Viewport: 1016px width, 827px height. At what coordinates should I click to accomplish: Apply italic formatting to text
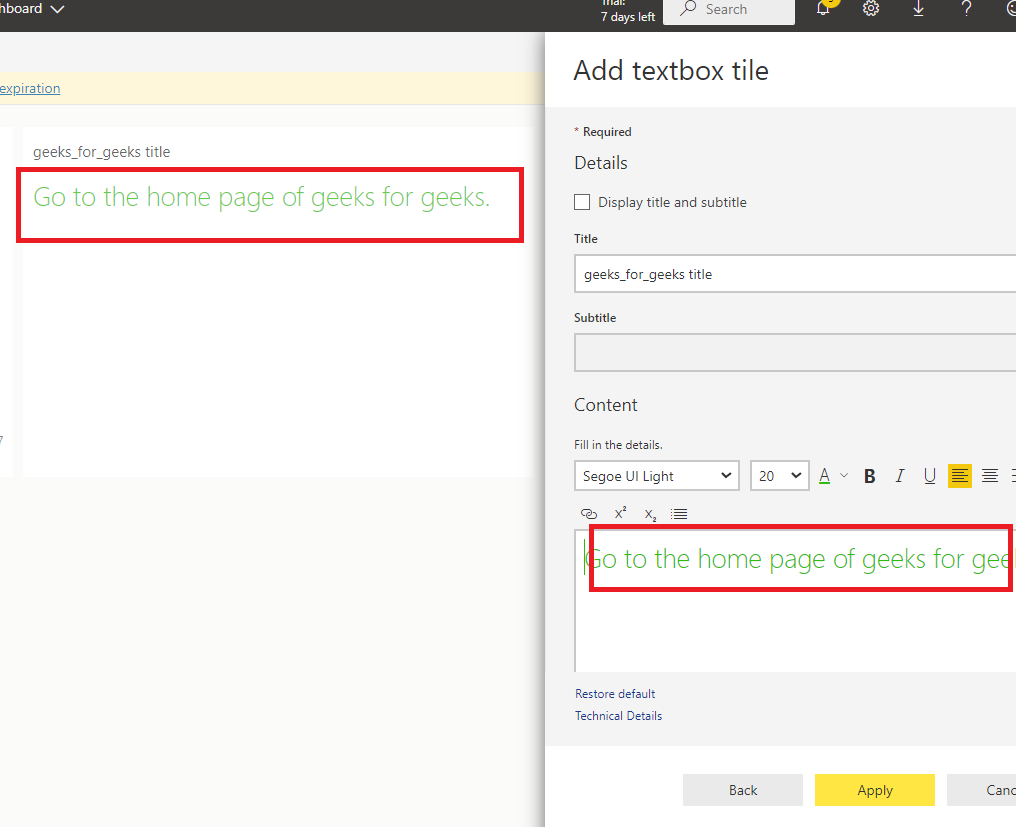899,476
